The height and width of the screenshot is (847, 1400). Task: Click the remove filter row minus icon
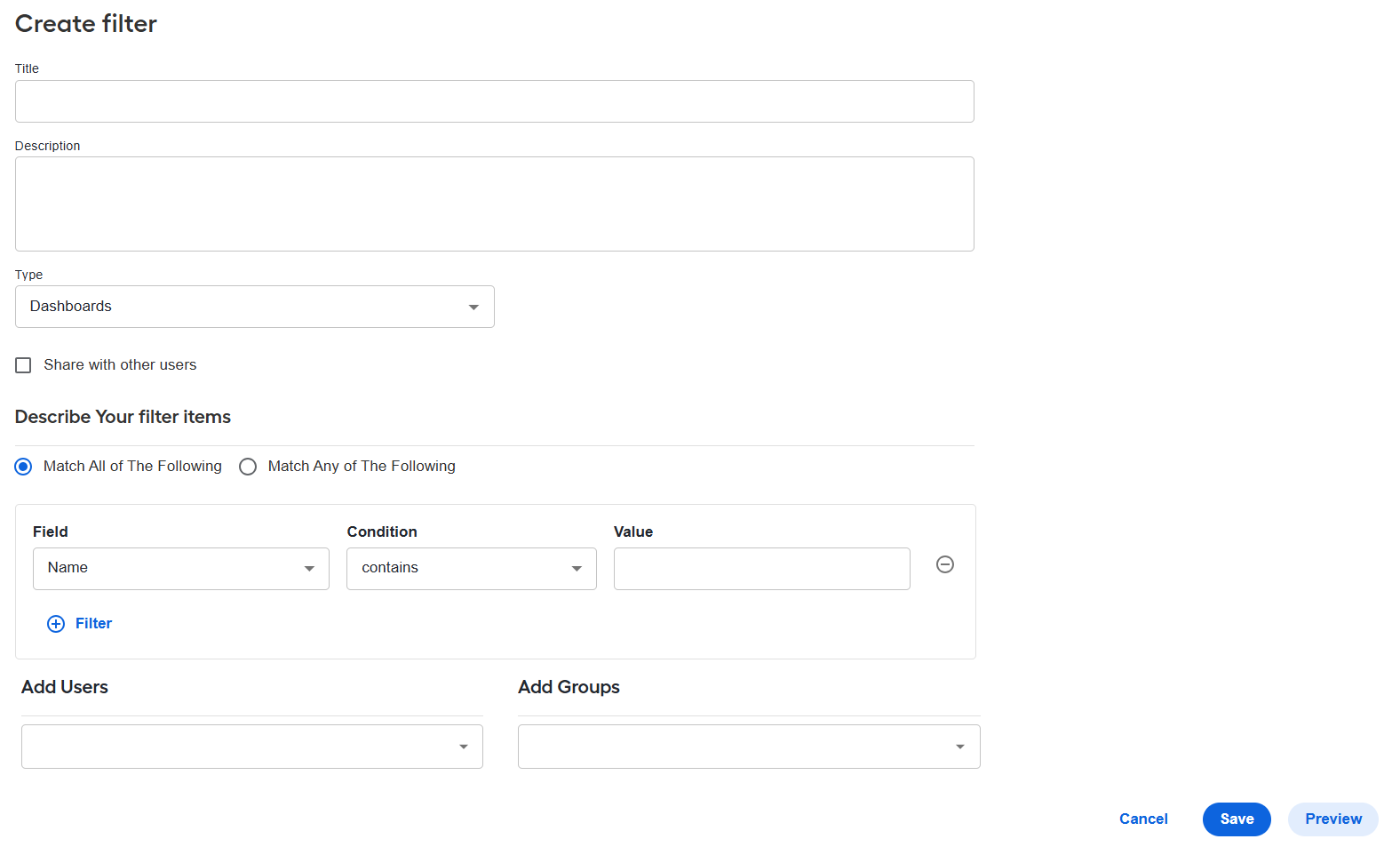click(945, 564)
